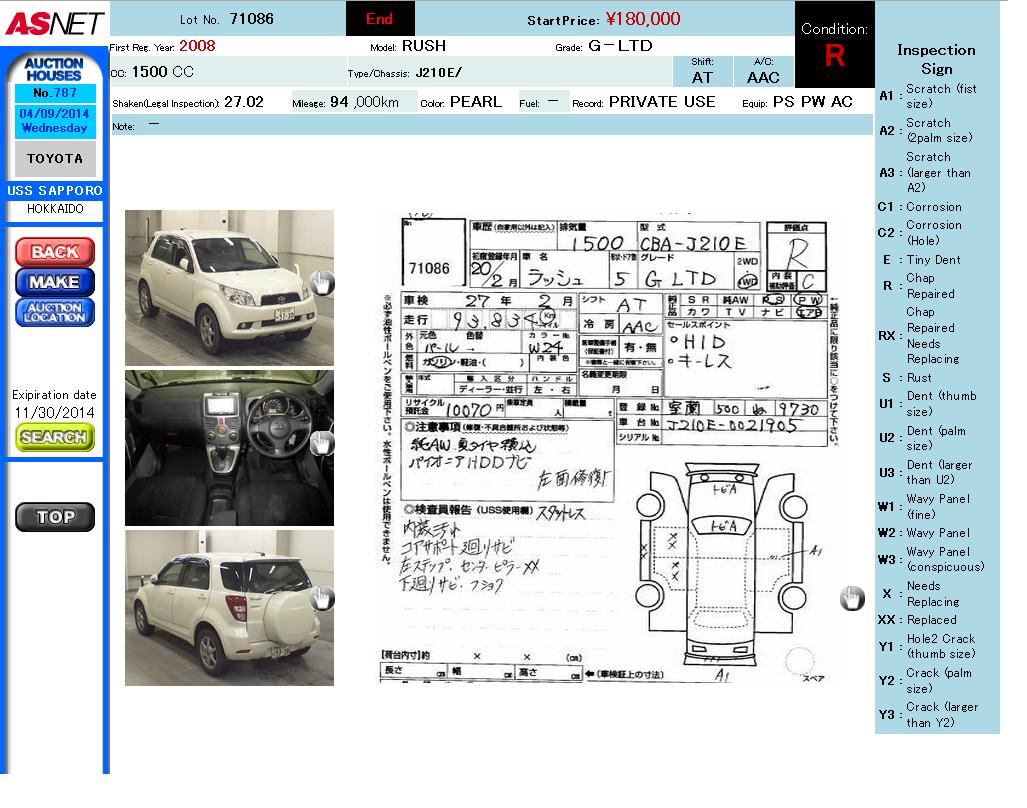Click the 1500 CC engine value
The width and height of the screenshot is (1027, 808).
coord(162,72)
